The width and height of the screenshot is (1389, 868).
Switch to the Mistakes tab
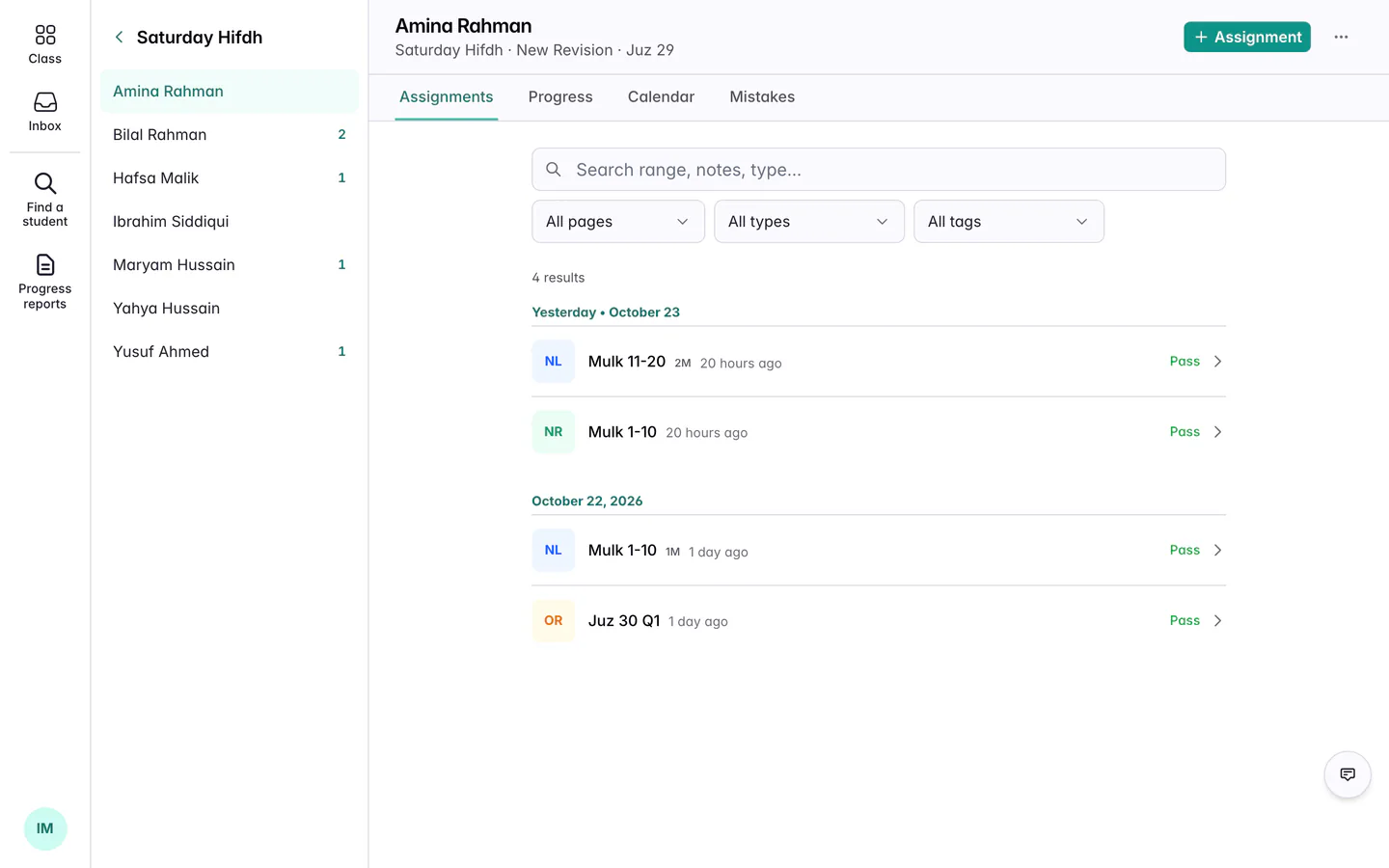tap(762, 97)
